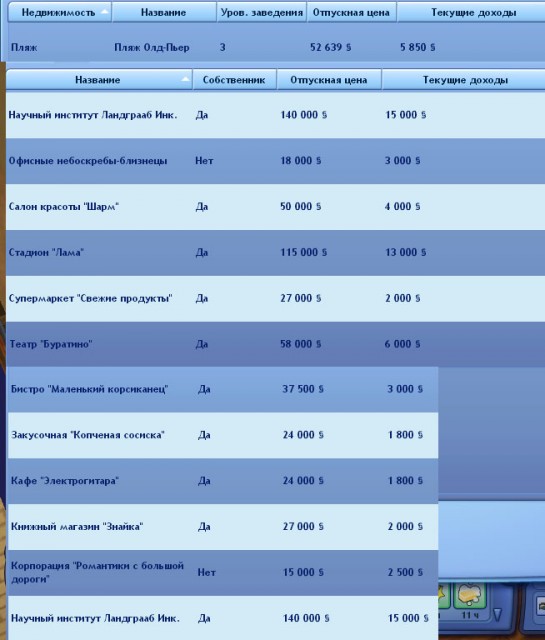Screen dimensions: 545x640
Task: Sort by the Собственник column header
Action: click(x=234, y=80)
